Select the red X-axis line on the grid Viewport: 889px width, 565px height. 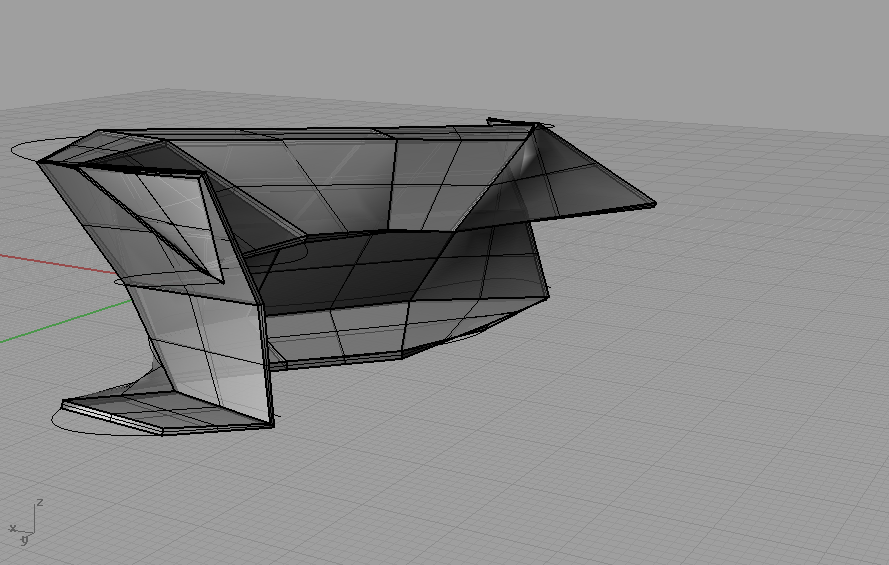tap(58, 265)
